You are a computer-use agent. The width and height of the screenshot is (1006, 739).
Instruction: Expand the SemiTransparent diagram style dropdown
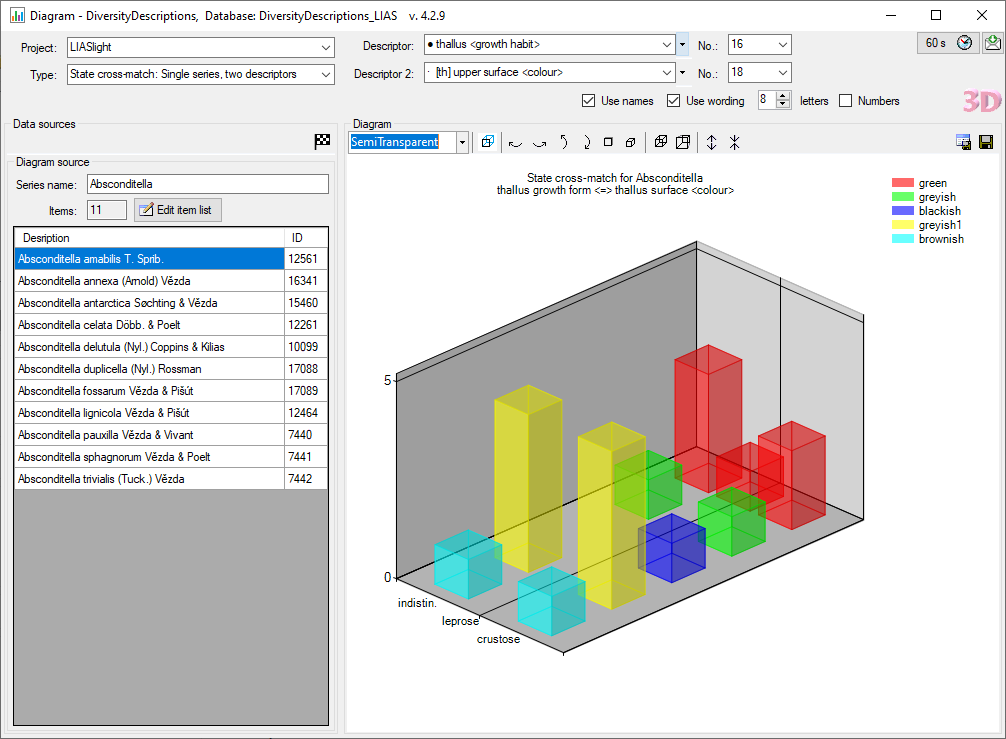coord(462,142)
